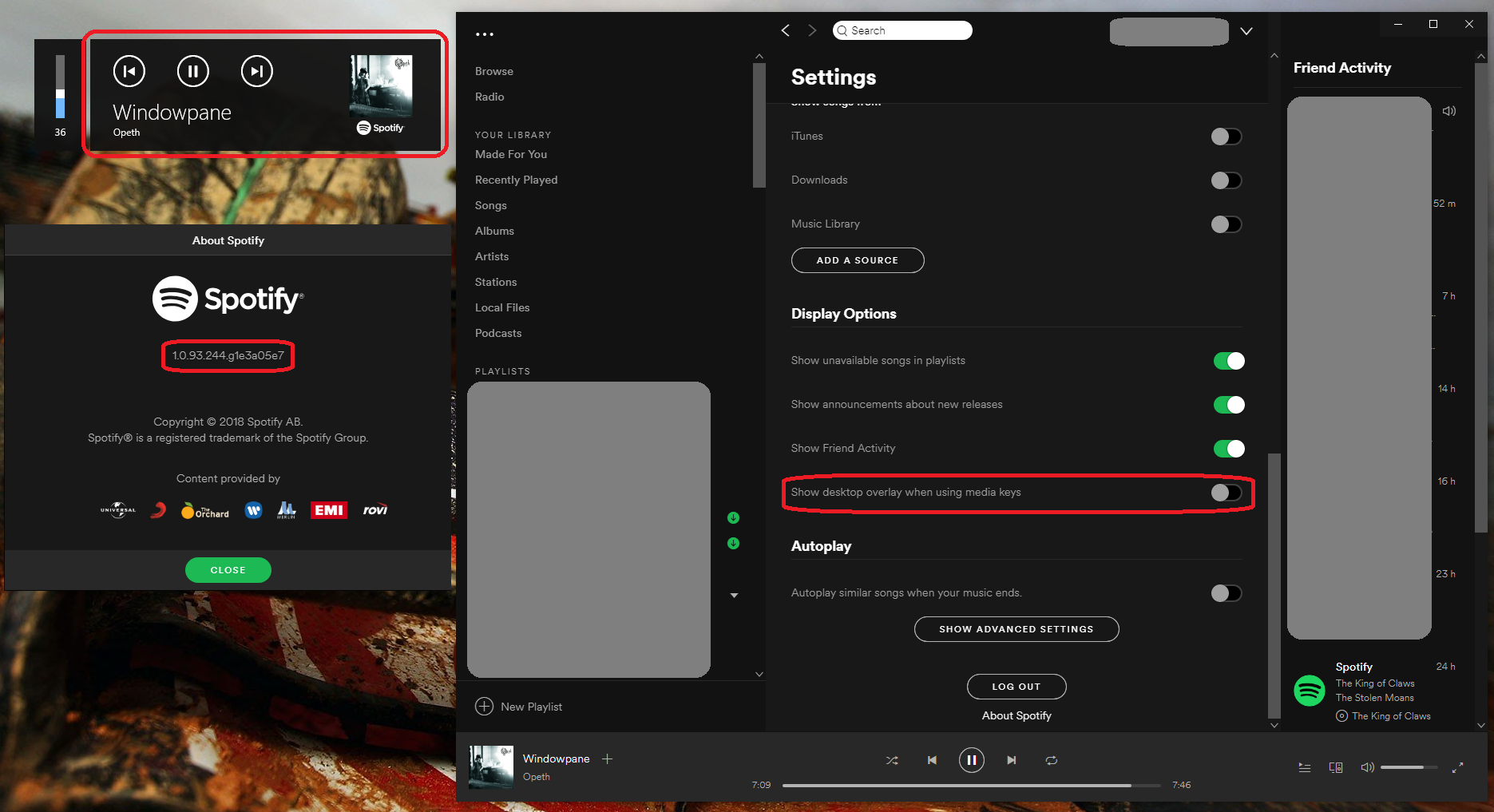Open the Browse section
Viewport: 1494px width, 812px height.
point(493,71)
